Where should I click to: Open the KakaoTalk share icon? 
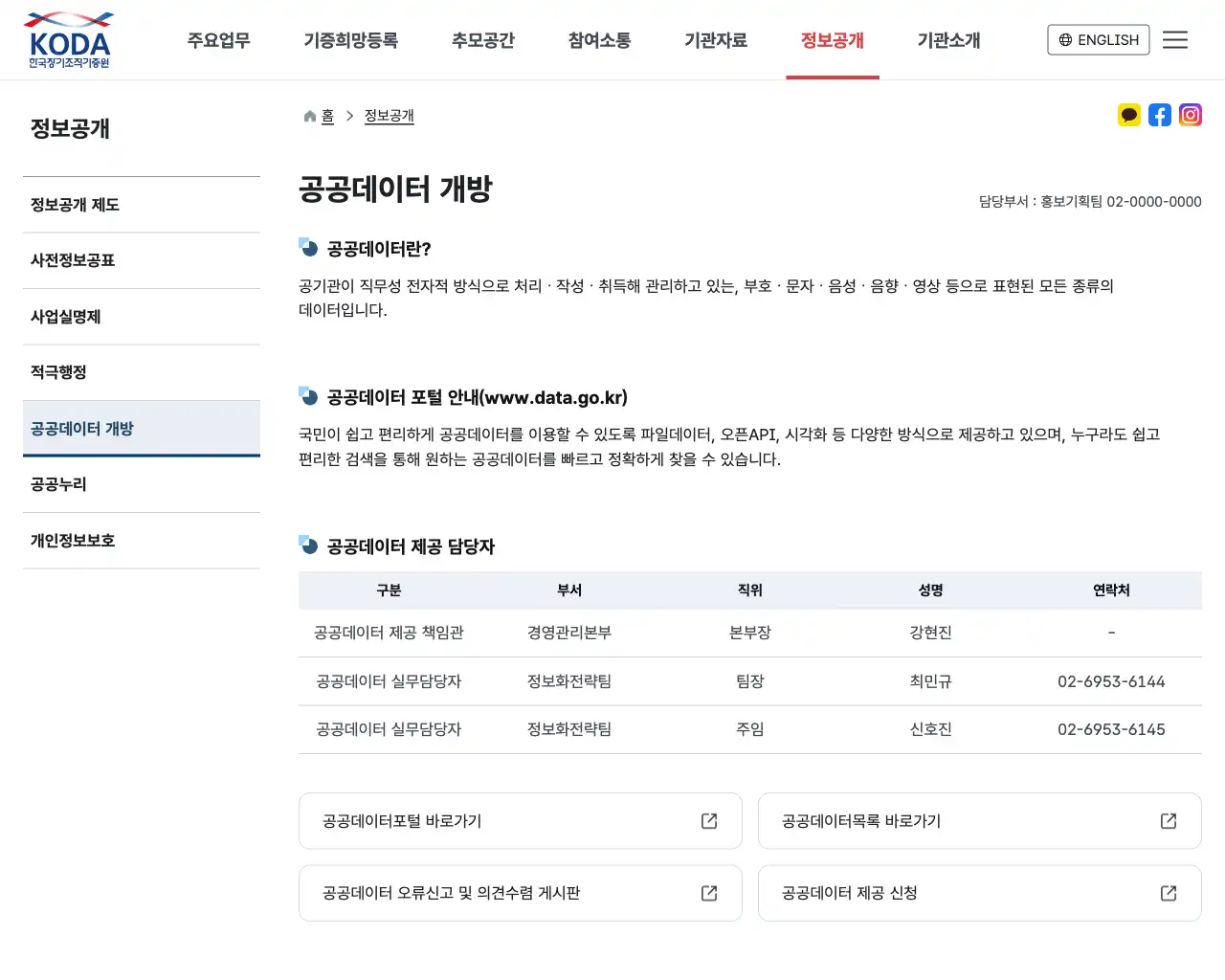(1129, 115)
